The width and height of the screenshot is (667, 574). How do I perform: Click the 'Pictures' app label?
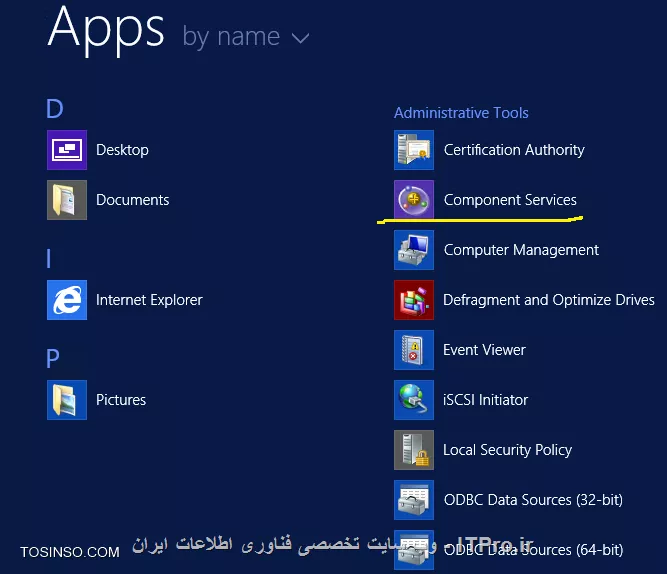point(121,400)
